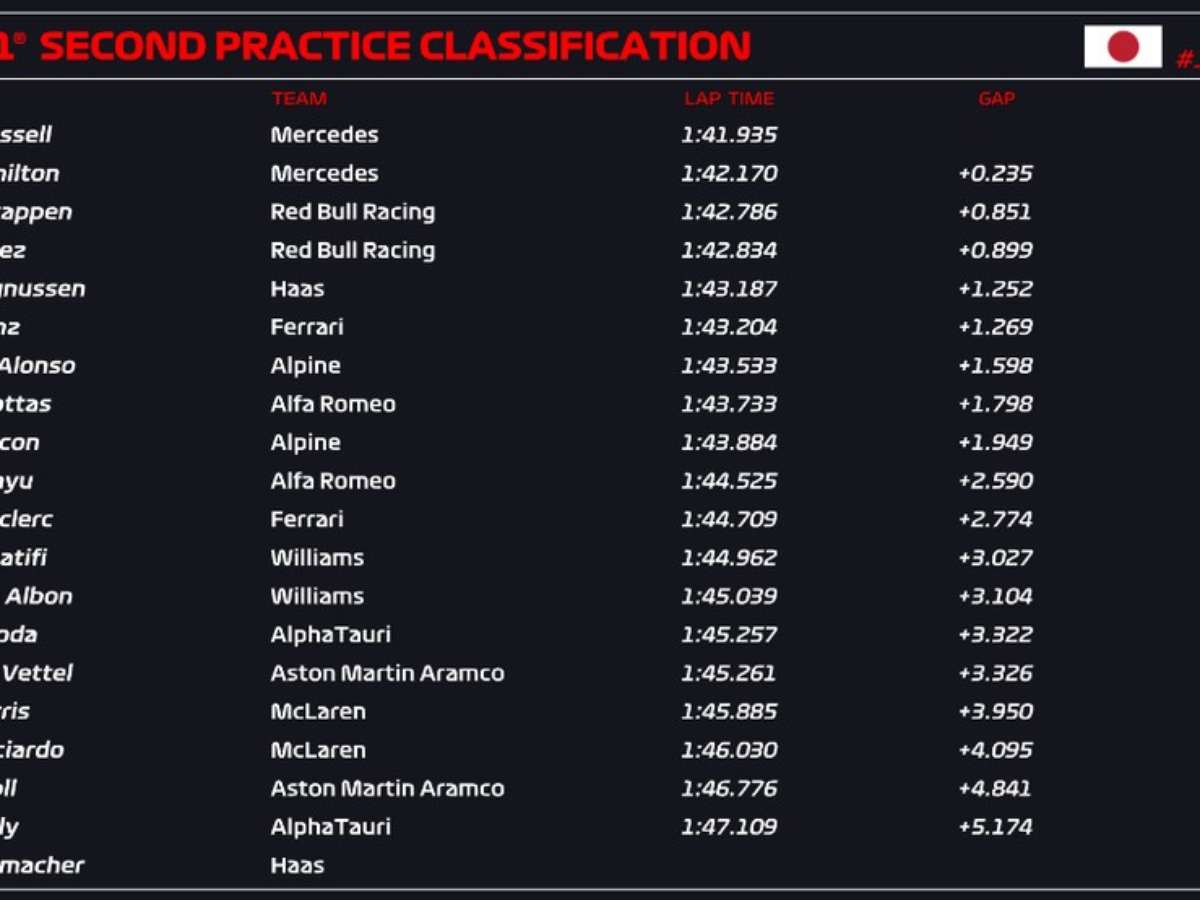The height and width of the screenshot is (900, 1200).
Task: Click the gap value +1.798
Action: (995, 404)
